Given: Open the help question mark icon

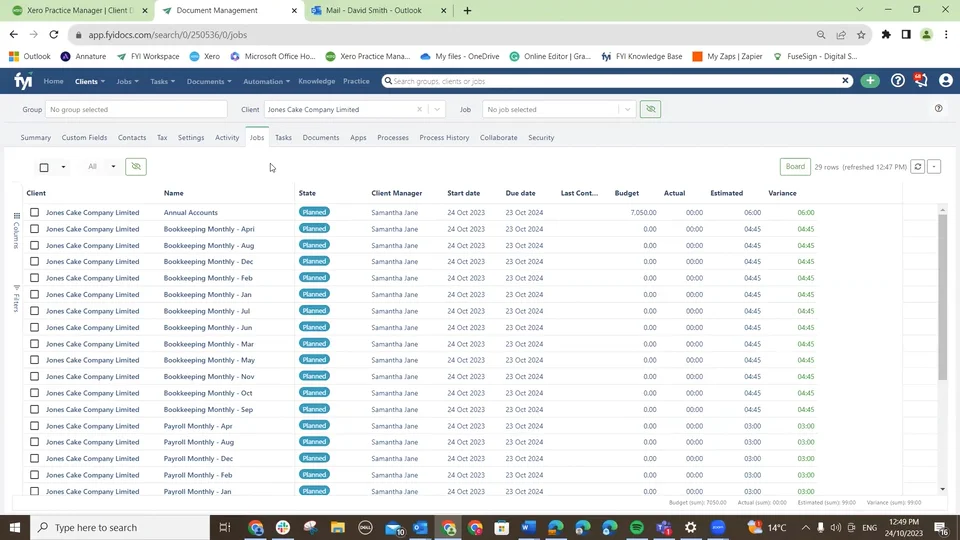Looking at the screenshot, I should [897, 81].
